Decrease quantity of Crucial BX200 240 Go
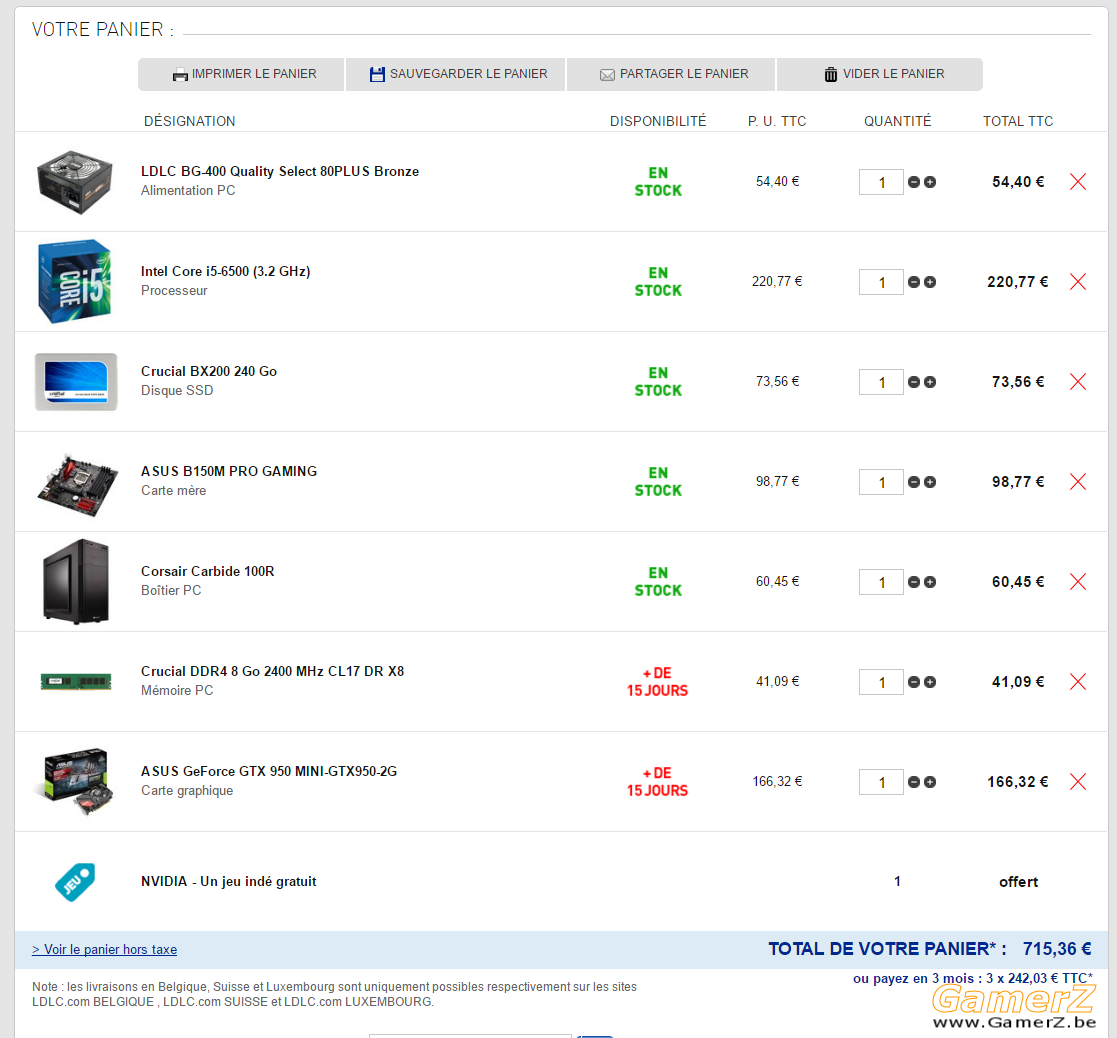Viewport: 1117px width, 1038px height. click(x=914, y=382)
